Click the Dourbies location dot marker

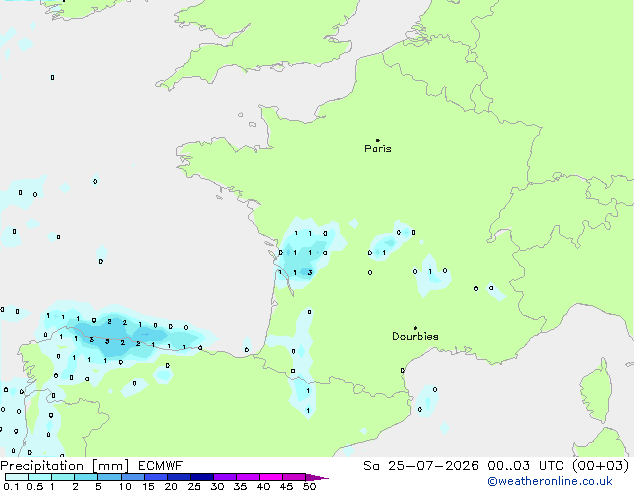pos(415,328)
